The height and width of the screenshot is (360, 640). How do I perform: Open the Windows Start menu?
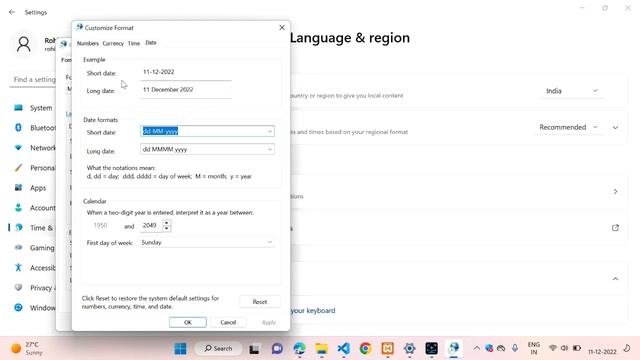tap(180, 349)
